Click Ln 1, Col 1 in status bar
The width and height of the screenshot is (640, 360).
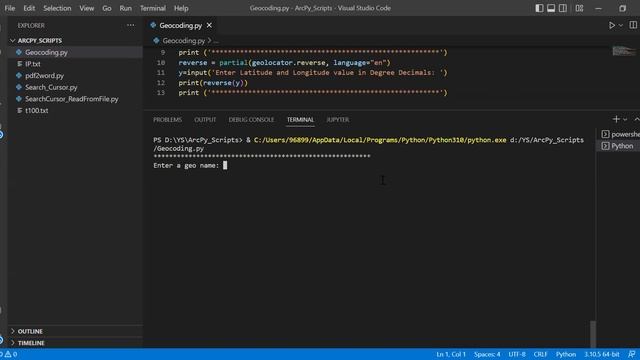[451, 354]
